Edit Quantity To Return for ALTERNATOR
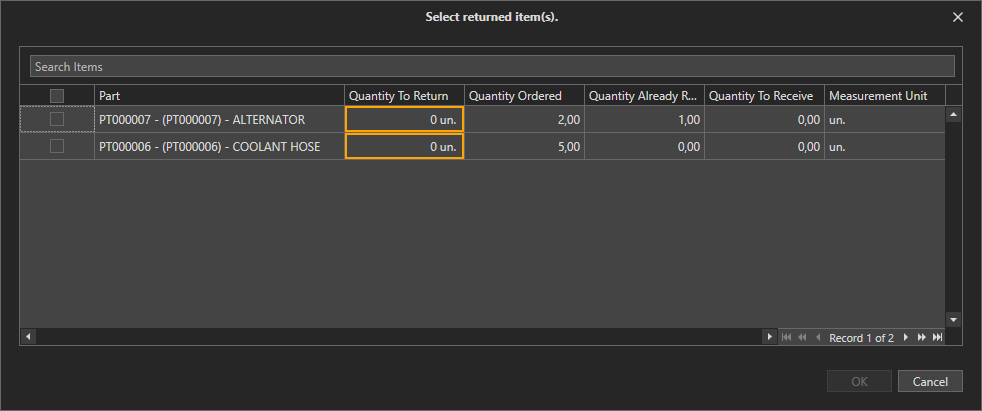This screenshot has height=411, width=982. (x=404, y=120)
